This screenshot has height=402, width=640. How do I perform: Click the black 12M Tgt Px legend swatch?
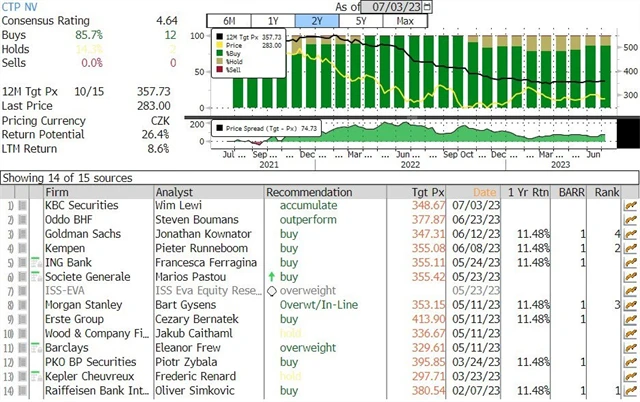(219, 37)
